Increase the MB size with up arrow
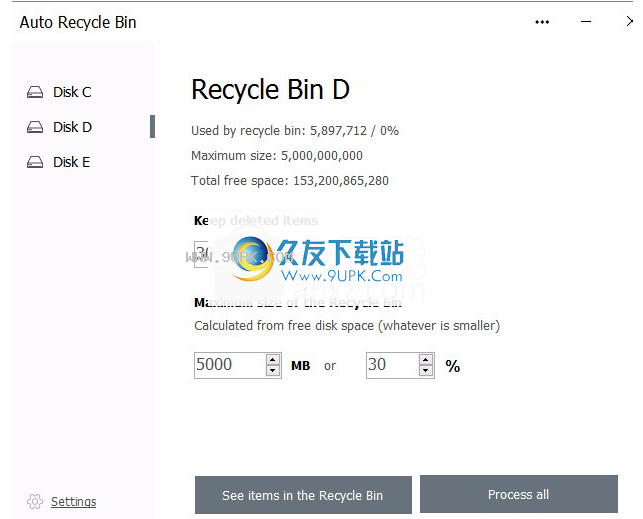Screen dimensions: 643x519 [x=273, y=360]
